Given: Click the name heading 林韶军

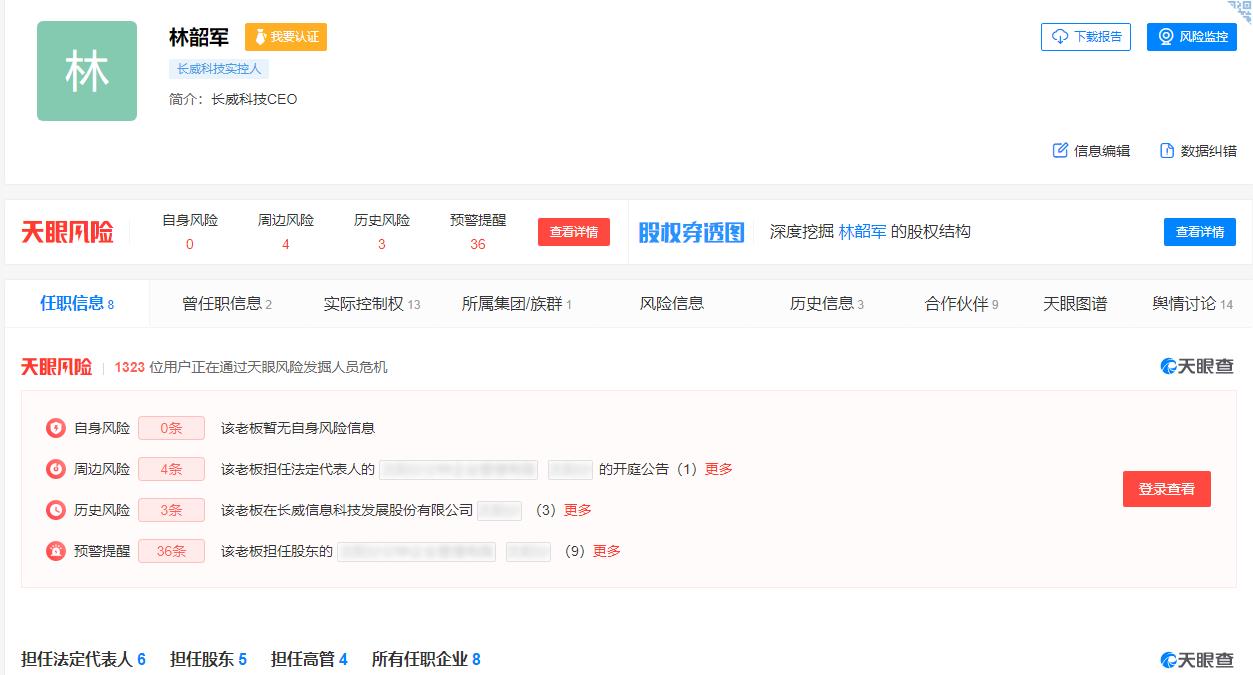Looking at the screenshot, I should (199, 37).
